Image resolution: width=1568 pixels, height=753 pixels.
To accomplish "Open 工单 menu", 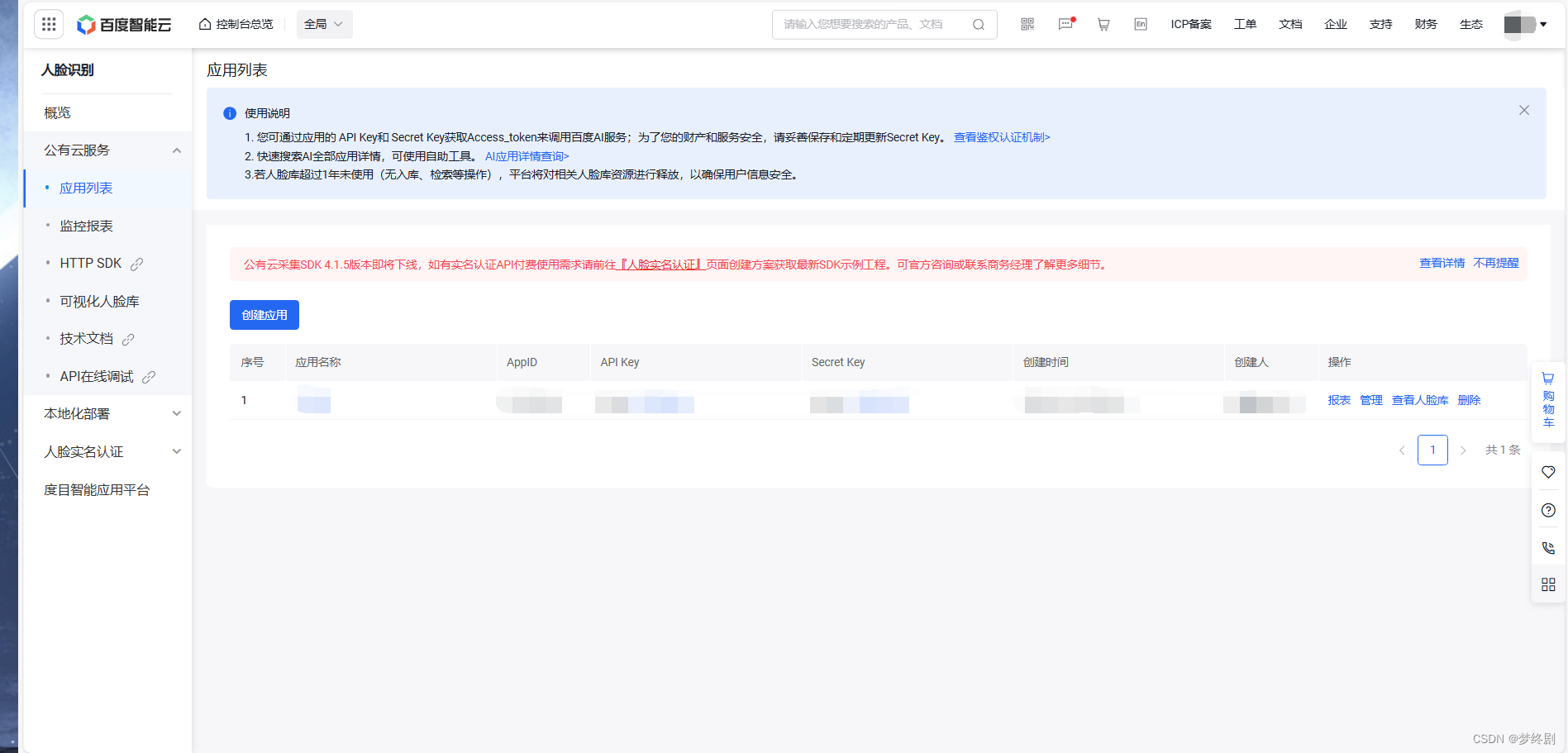I will pyautogui.click(x=1245, y=24).
